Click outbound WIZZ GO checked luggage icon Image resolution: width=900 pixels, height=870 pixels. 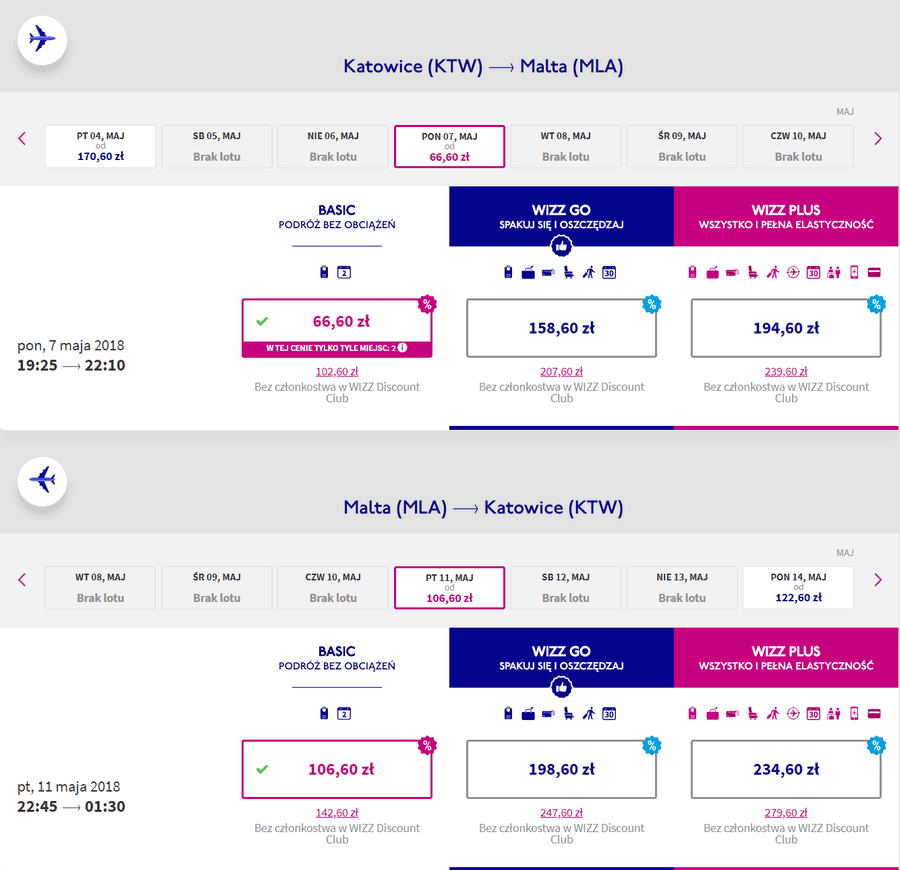click(548, 273)
